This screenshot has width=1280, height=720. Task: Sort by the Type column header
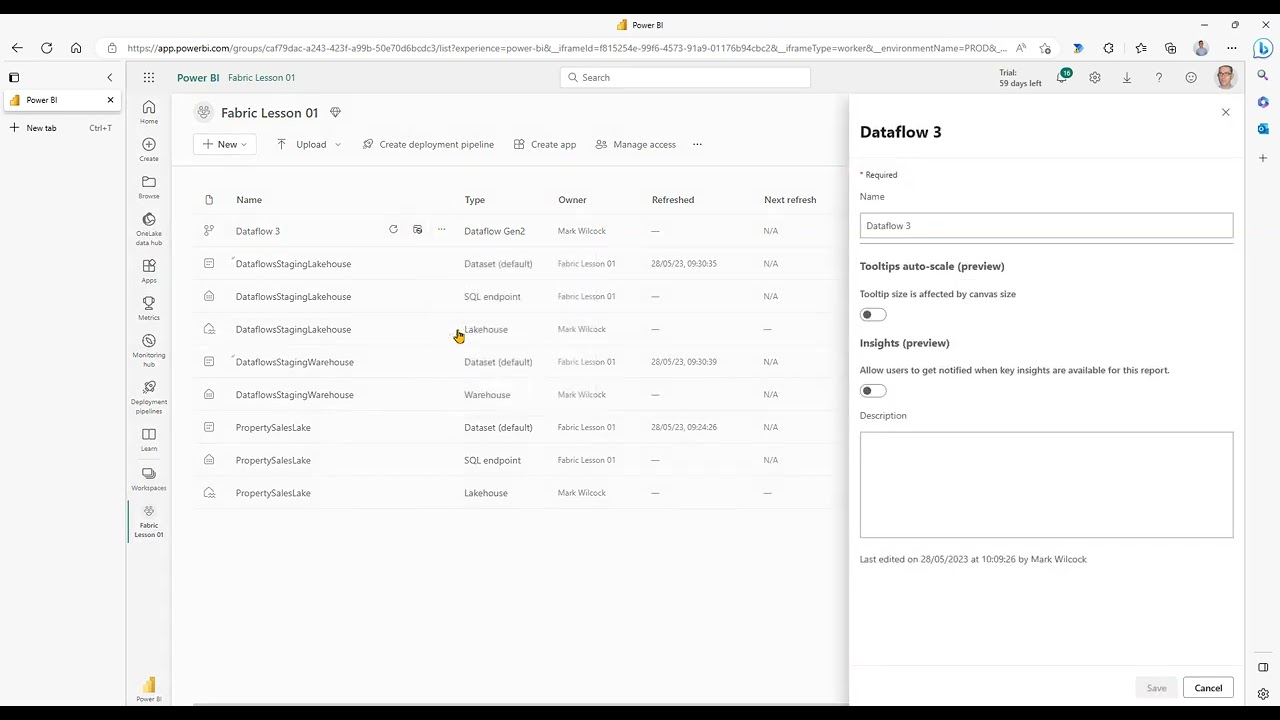point(474,200)
